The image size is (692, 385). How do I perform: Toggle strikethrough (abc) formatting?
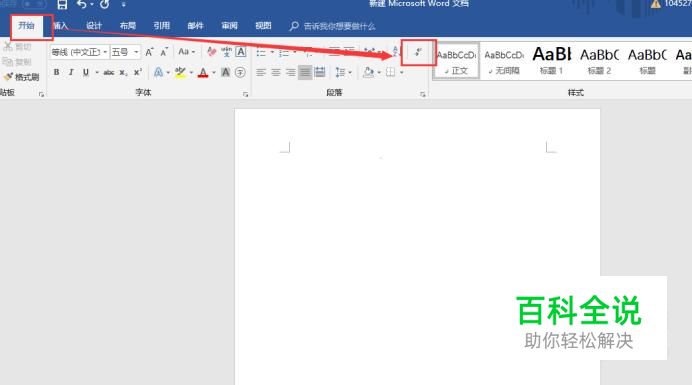[x=109, y=72]
